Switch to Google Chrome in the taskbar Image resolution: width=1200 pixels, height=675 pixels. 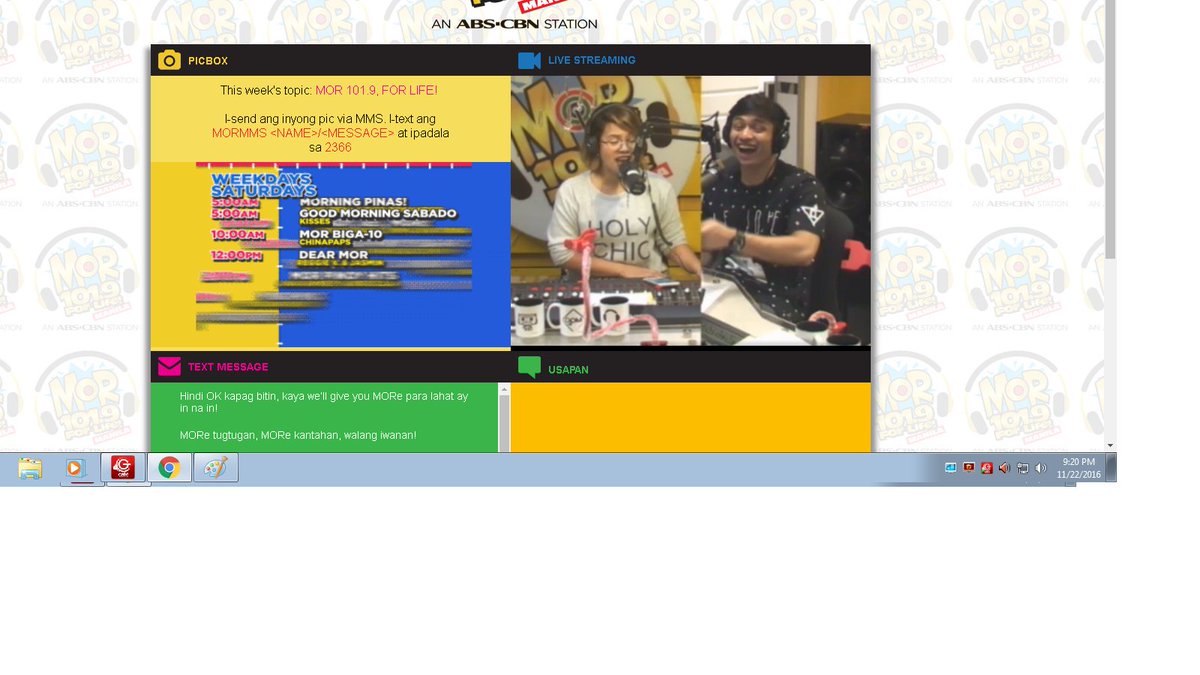tap(169, 468)
